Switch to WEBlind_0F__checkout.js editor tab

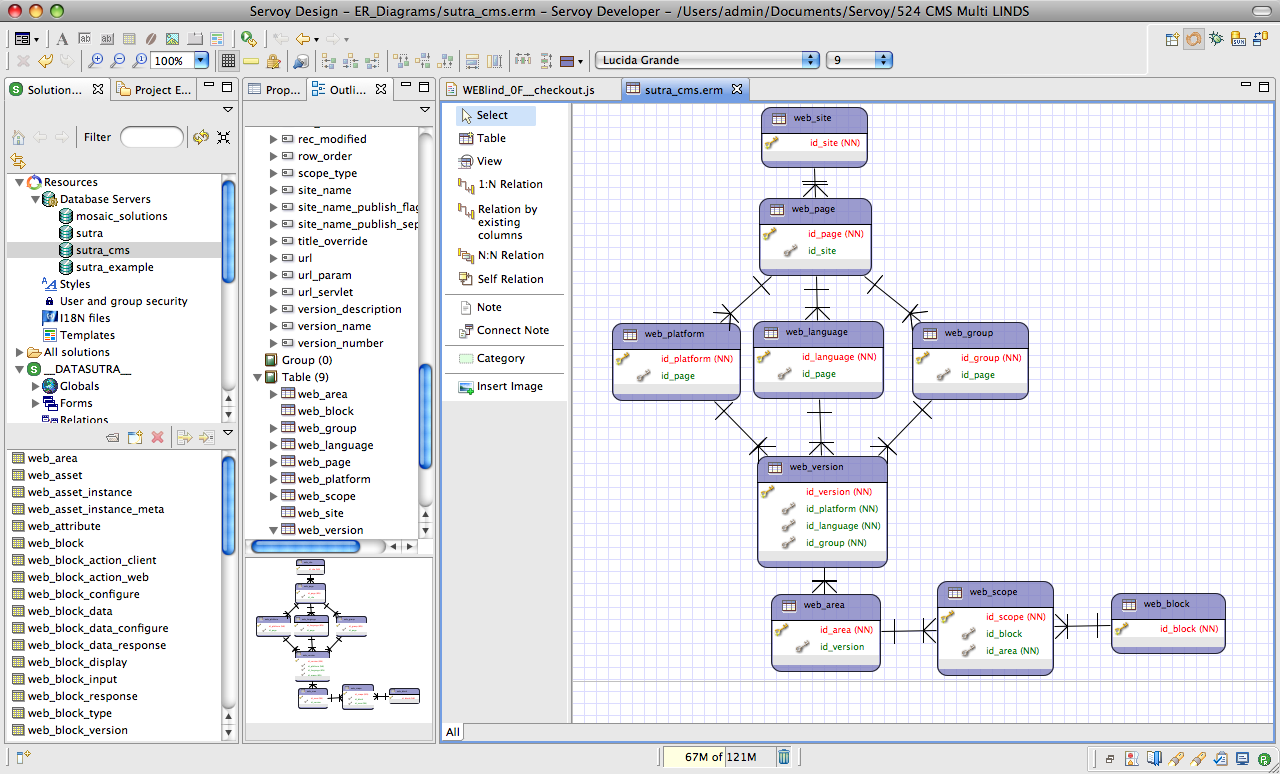tap(527, 90)
